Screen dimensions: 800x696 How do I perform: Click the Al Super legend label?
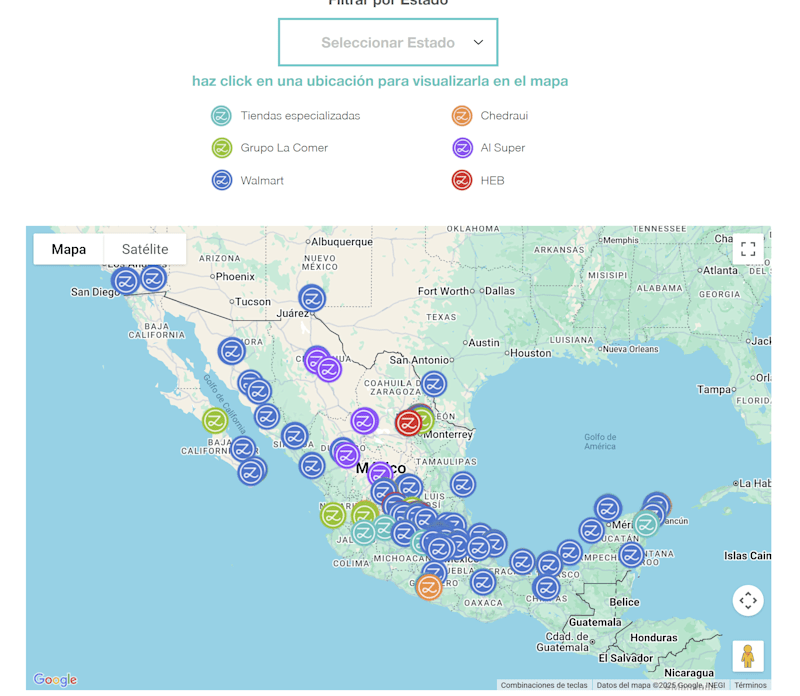pyautogui.click(x=503, y=148)
